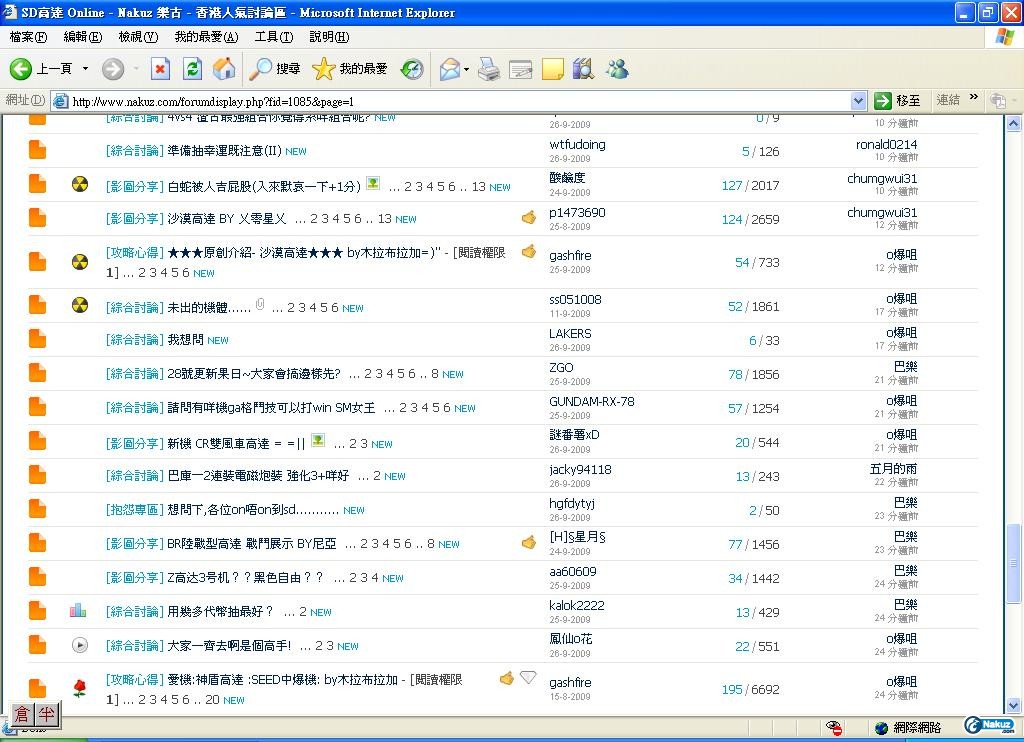
Task: Click the yellow note Discuss icon
Action: [x=552, y=69]
